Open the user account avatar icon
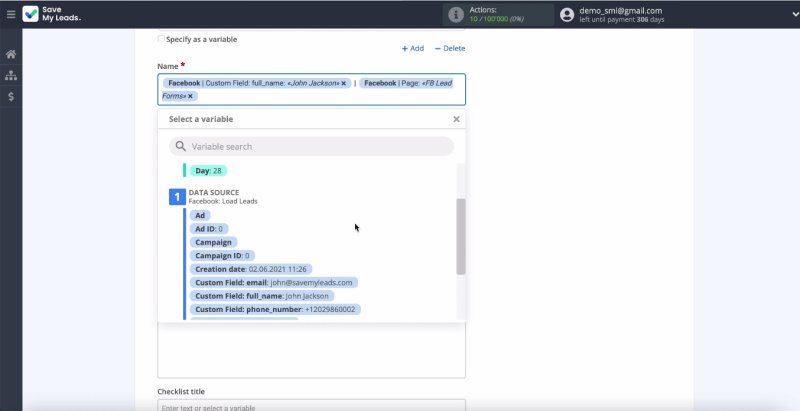 568,14
